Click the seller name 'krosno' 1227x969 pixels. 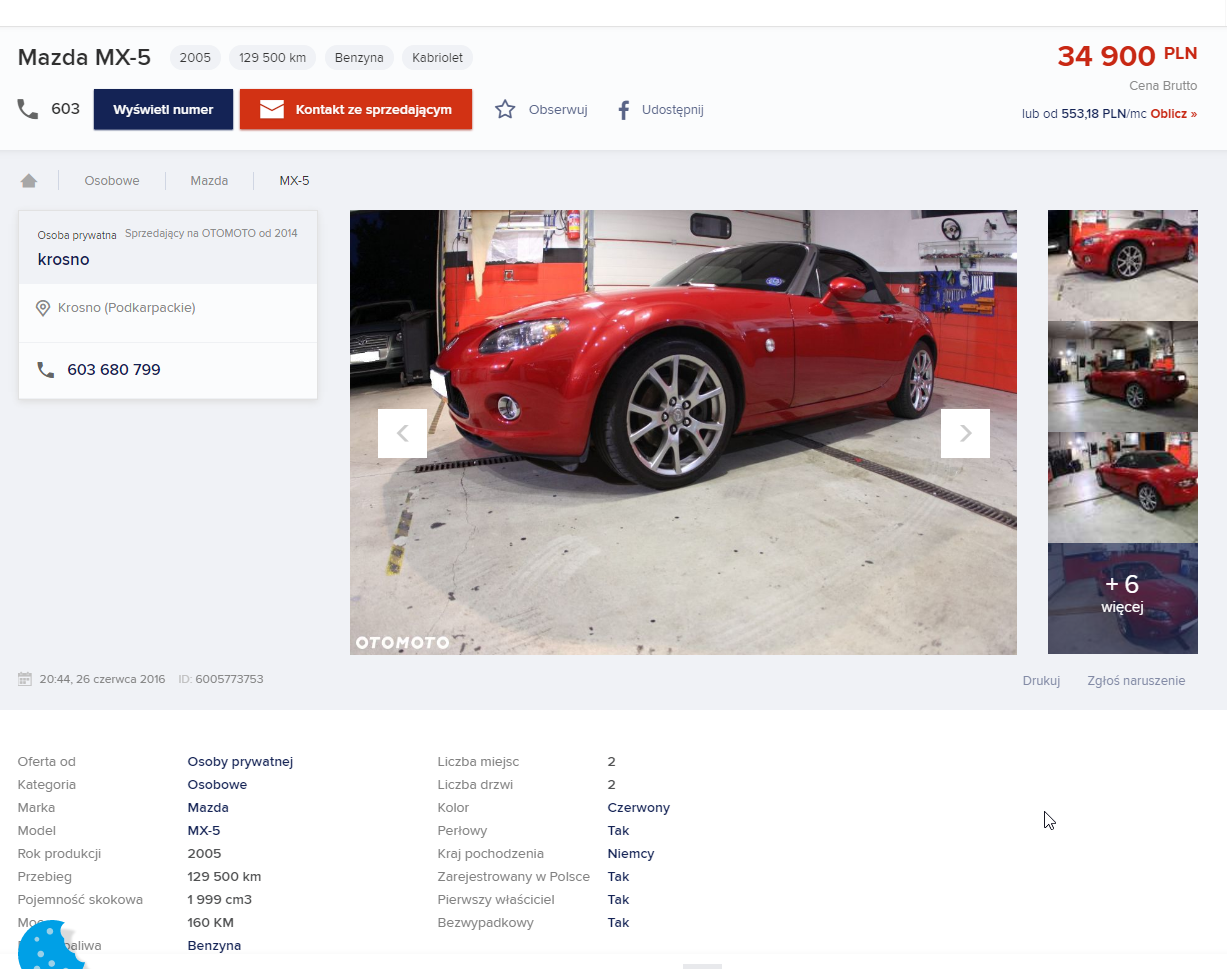tap(63, 260)
